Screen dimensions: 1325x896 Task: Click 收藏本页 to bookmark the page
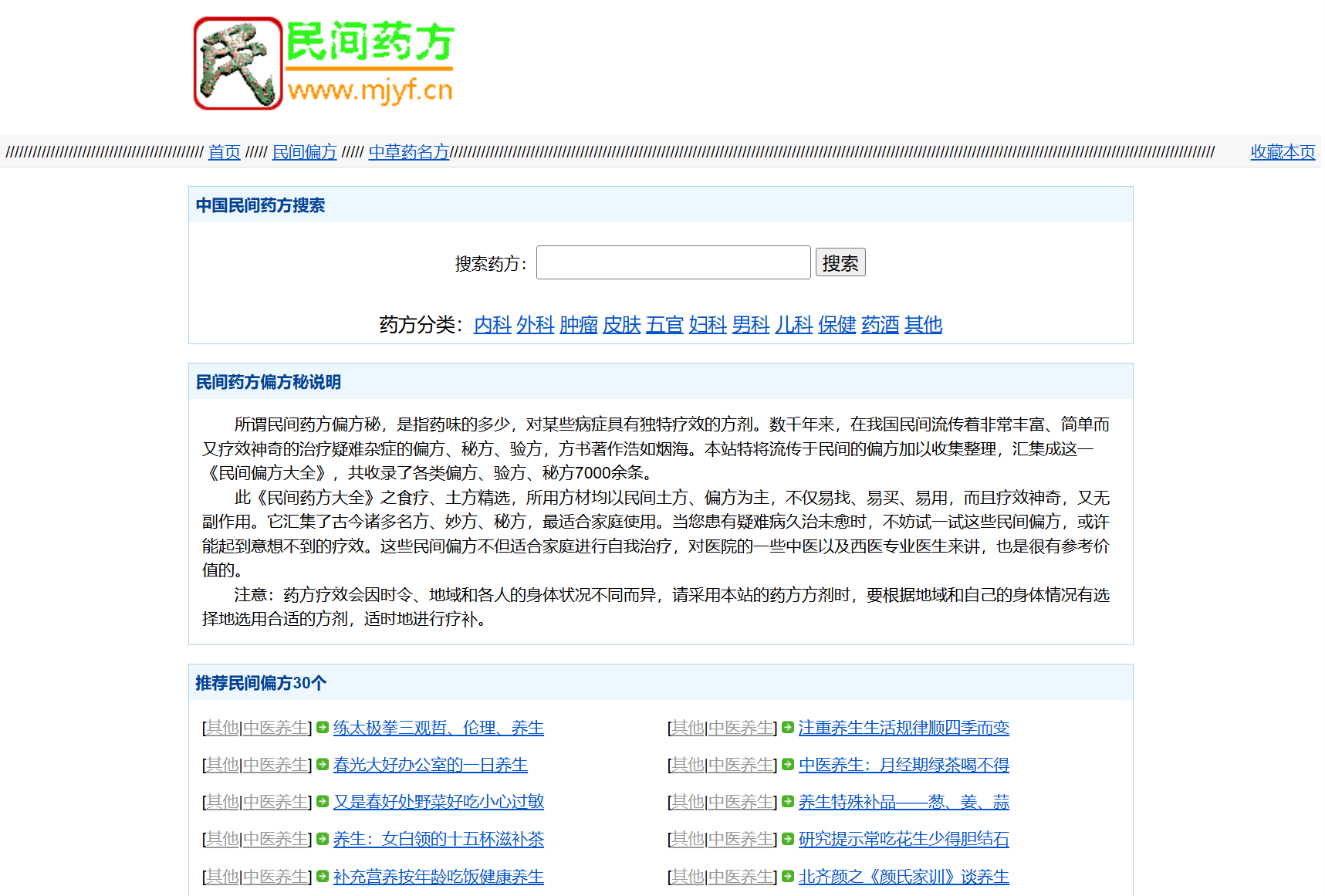pos(1282,152)
